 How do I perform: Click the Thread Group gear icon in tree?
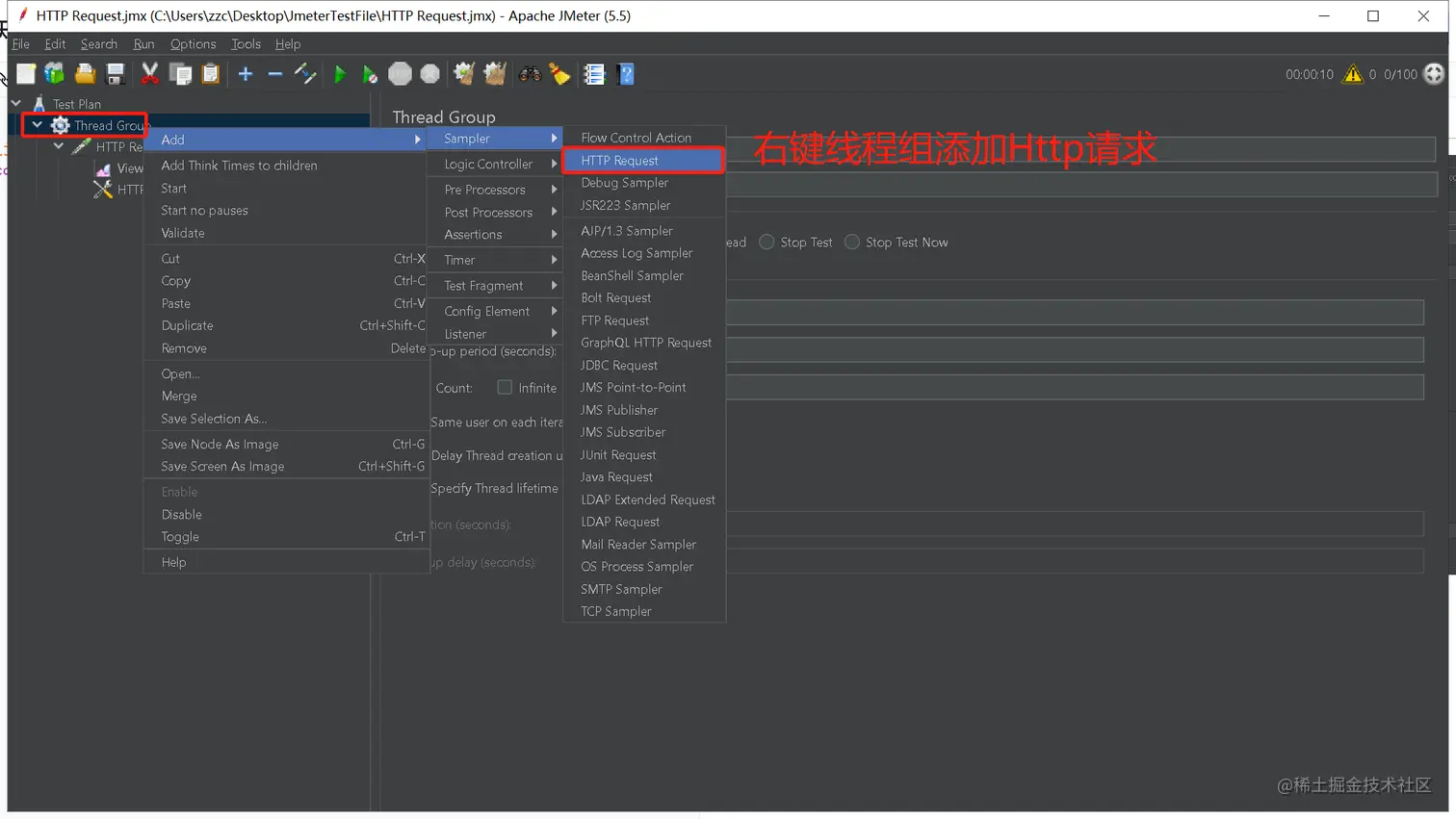click(60, 125)
